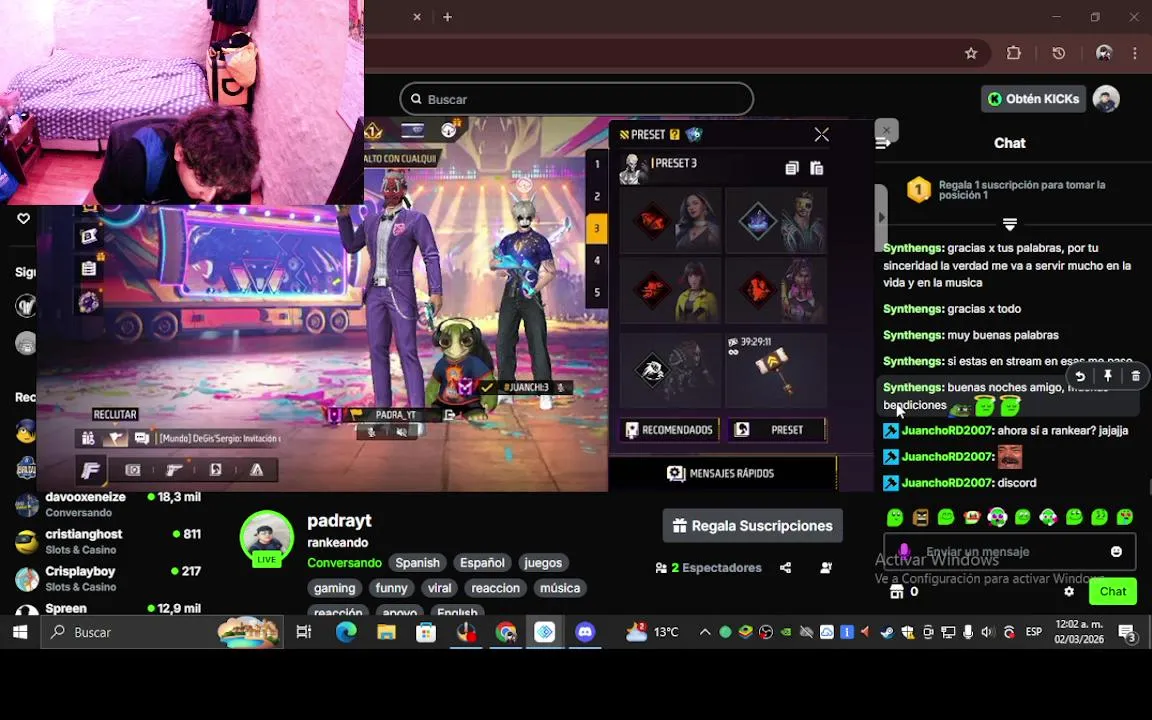Open File Explorer from the taskbar

pyautogui.click(x=386, y=632)
